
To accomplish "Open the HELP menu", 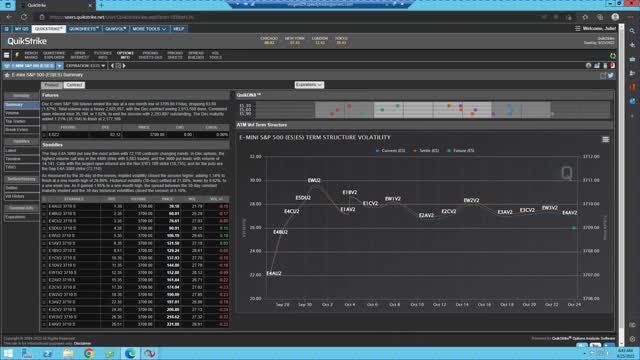I will pyautogui.click(x=178, y=29).
